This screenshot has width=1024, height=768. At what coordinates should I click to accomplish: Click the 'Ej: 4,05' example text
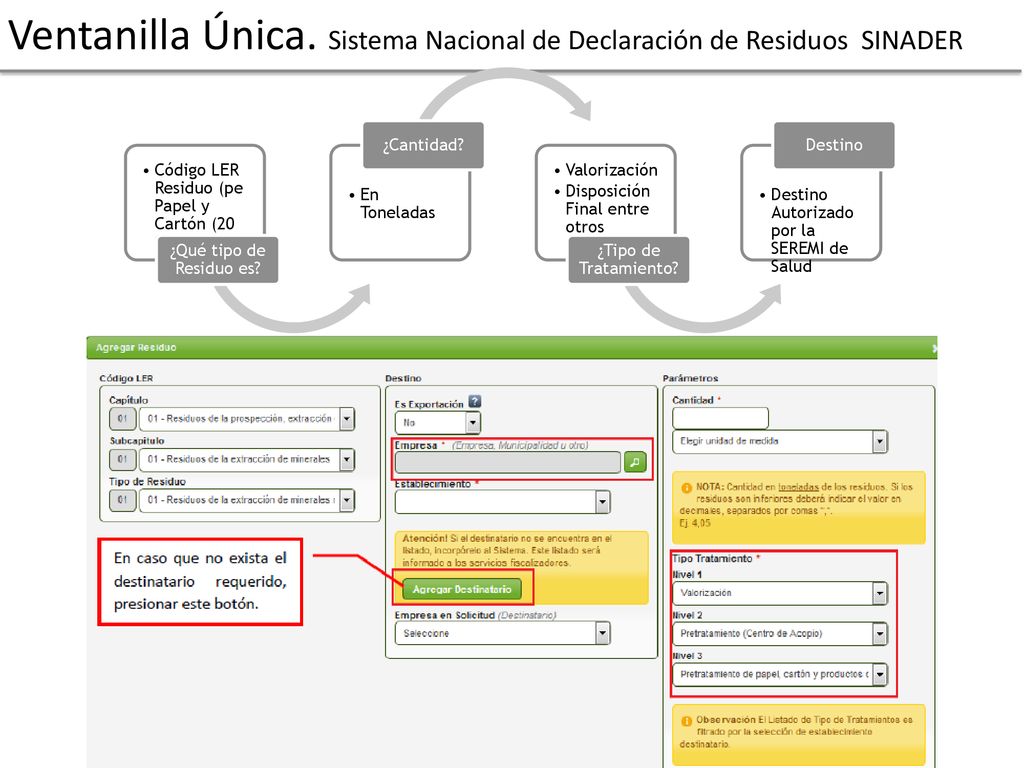[694, 523]
